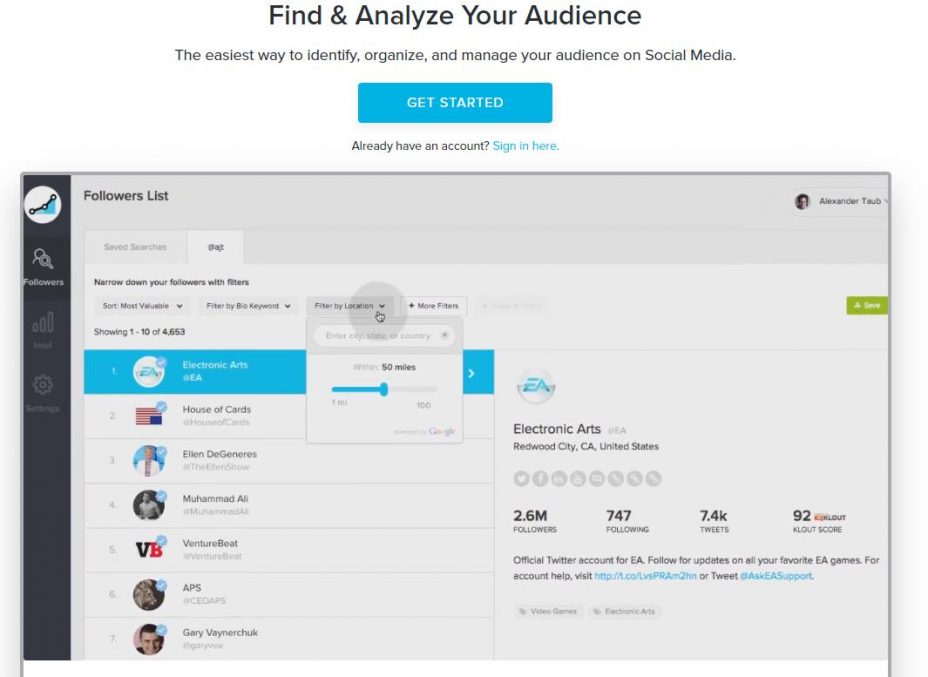Follow the Sign in here link
Image resolution: width=928 pixels, height=677 pixels.
(x=526, y=146)
